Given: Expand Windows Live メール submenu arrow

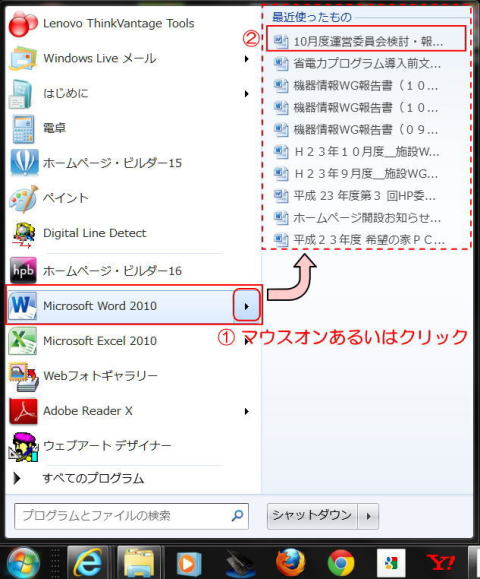Looking at the screenshot, I should 246,59.
